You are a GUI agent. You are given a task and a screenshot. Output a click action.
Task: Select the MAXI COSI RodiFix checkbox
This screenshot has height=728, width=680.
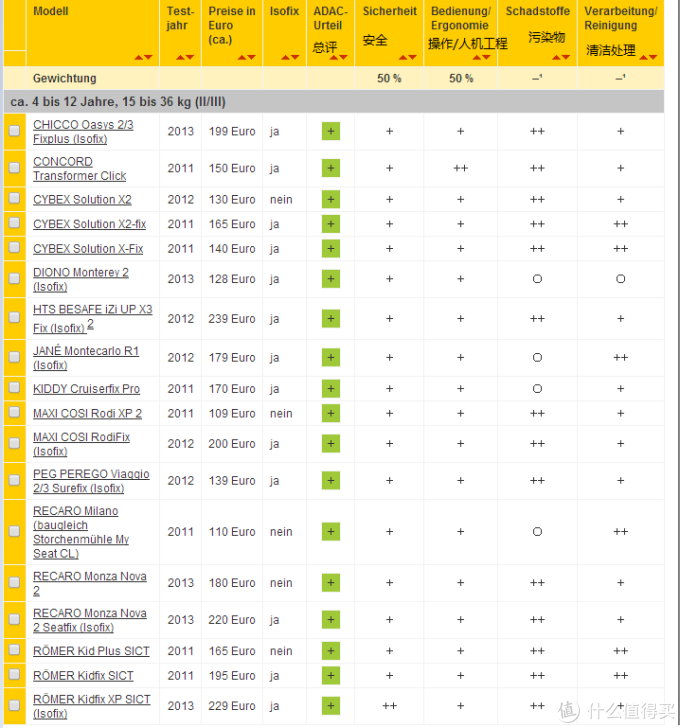pyautogui.click(x=14, y=443)
